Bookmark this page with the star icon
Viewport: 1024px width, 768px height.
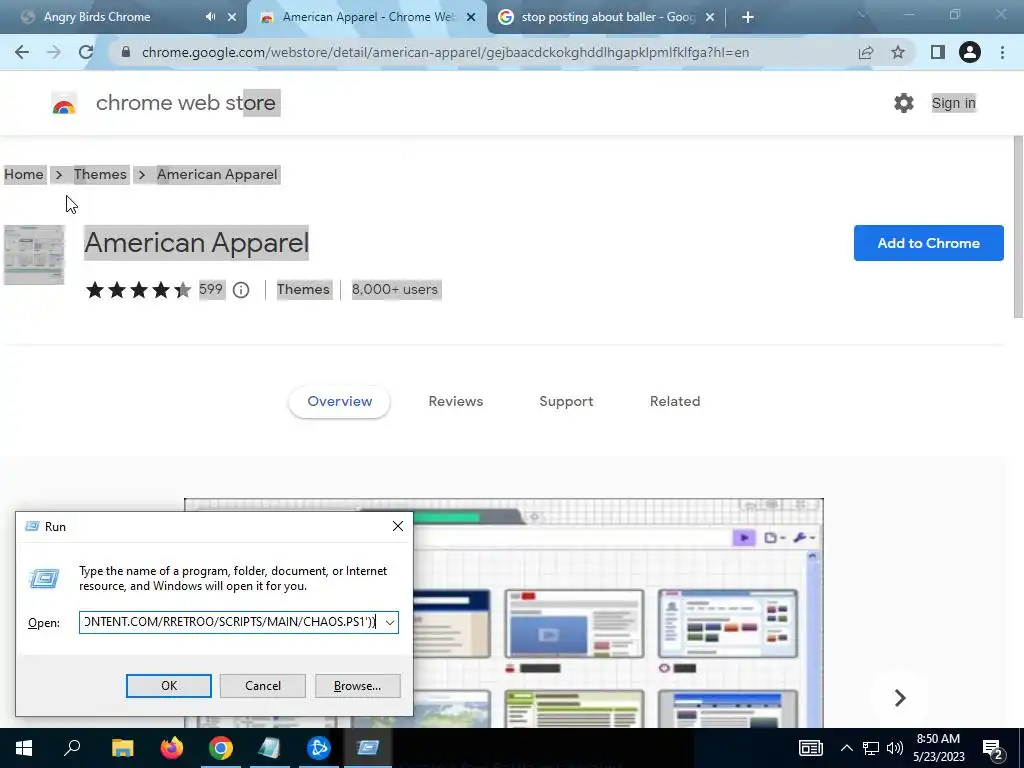click(x=898, y=52)
